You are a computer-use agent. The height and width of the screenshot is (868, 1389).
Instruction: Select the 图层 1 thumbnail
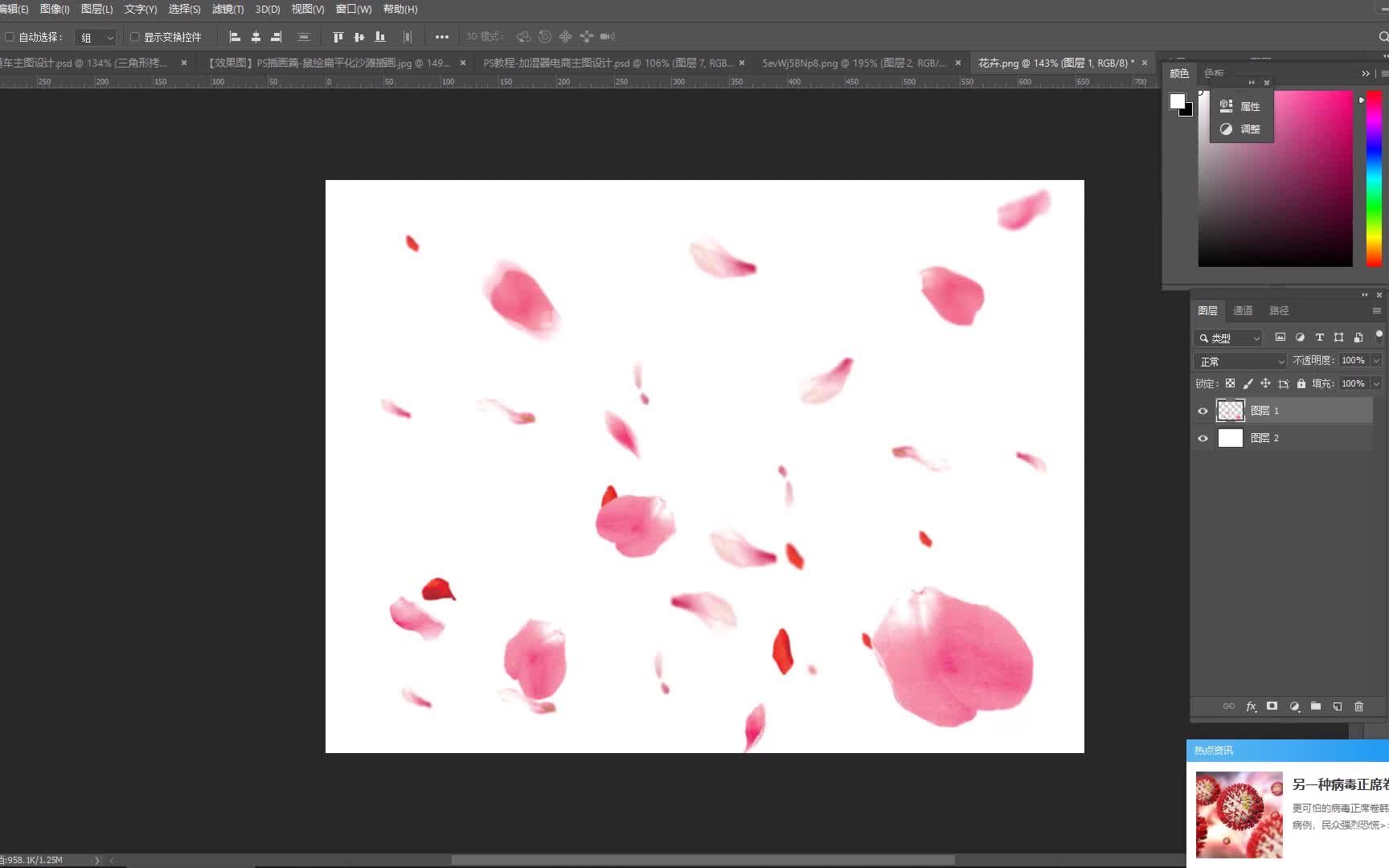(1230, 411)
